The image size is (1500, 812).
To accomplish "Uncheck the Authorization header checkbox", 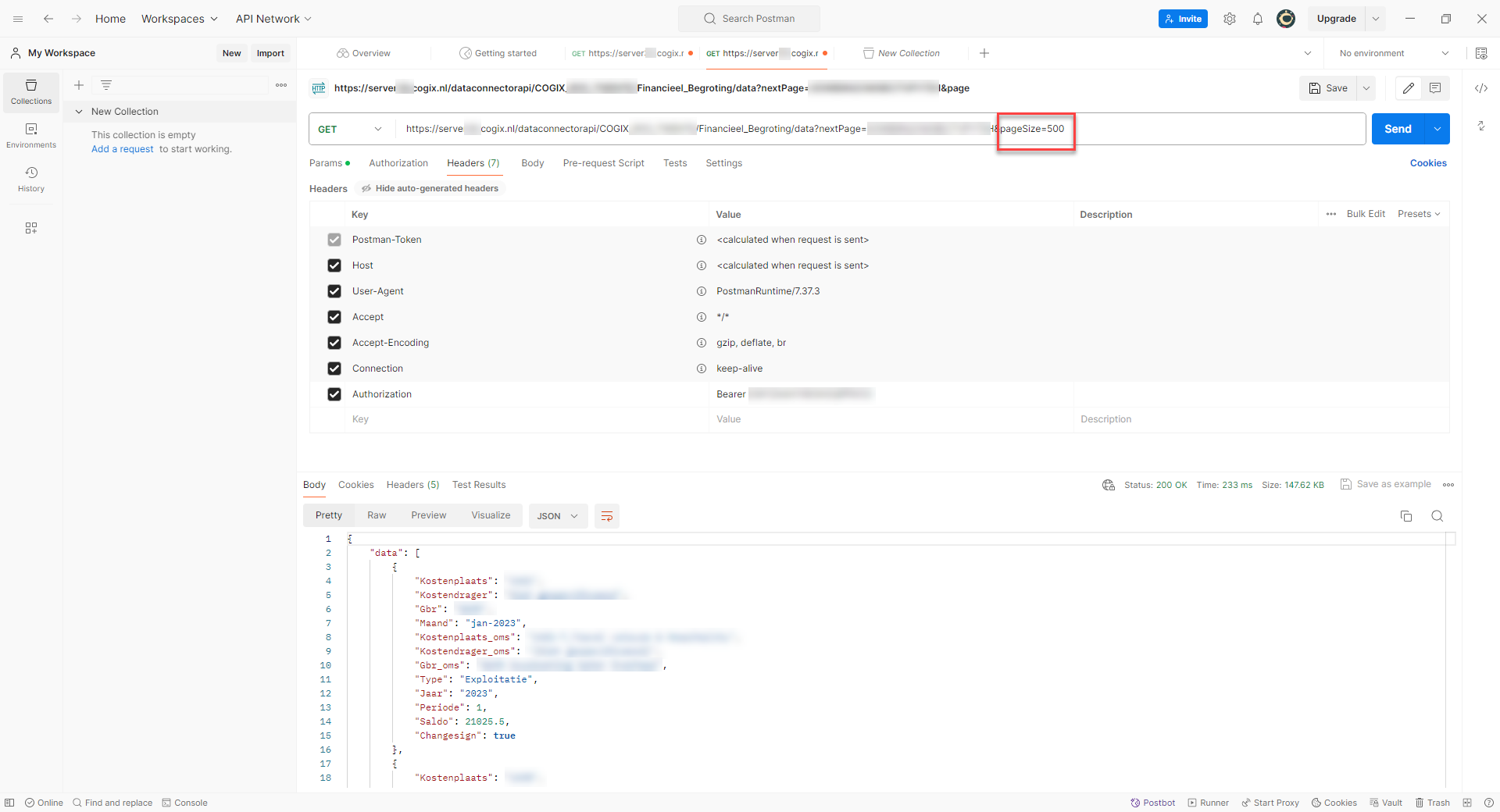I will 334,394.
